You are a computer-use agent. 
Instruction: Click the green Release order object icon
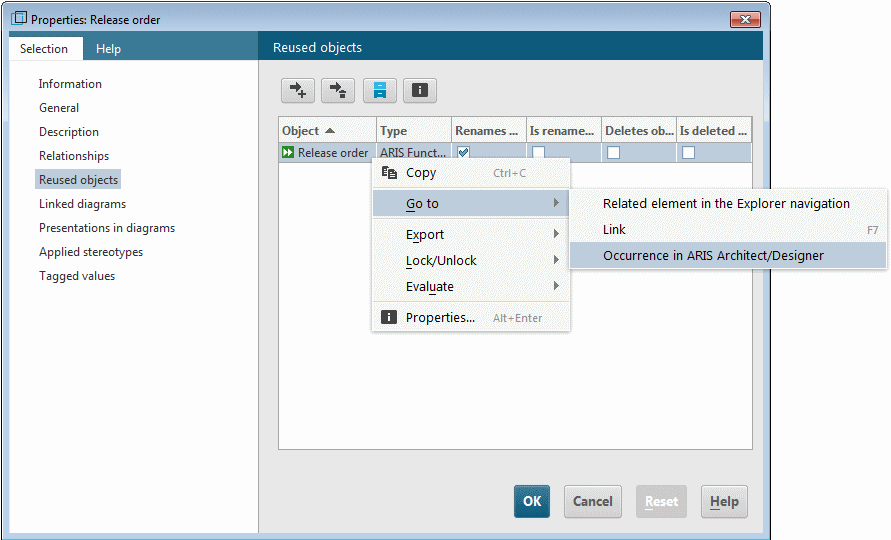click(288, 152)
